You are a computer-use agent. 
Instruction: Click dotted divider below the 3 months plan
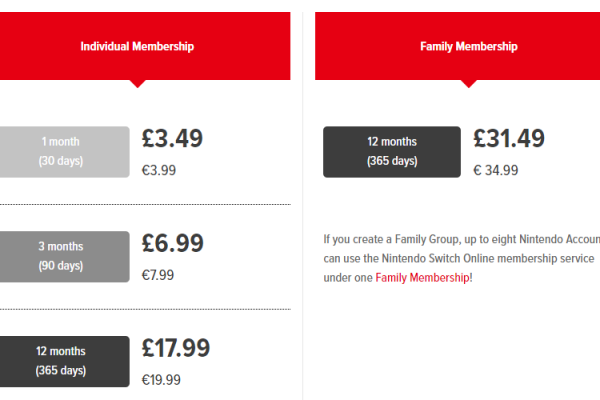click(x=145, y=309)
